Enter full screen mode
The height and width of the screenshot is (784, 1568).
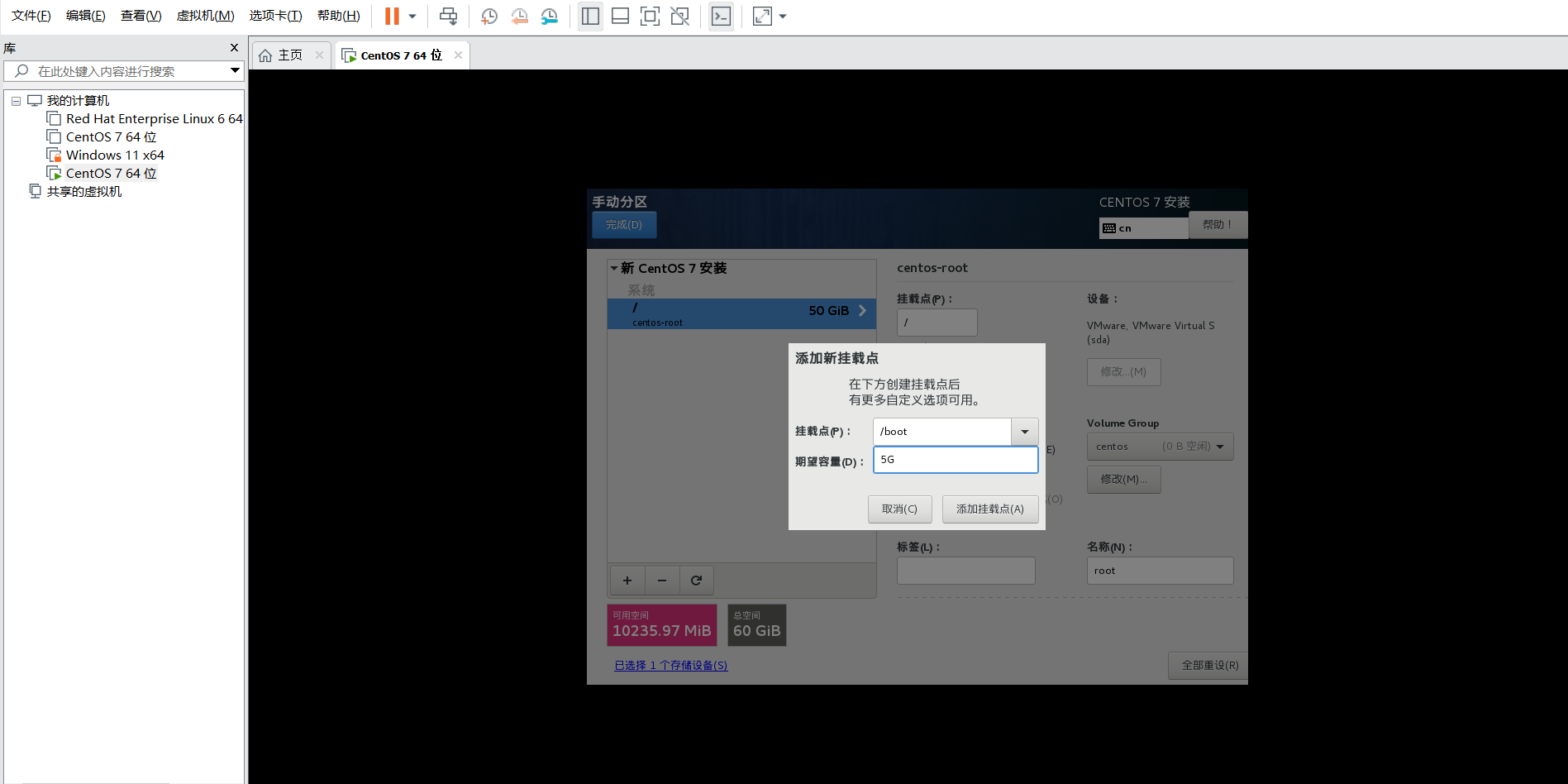click(x=650, y=16)
